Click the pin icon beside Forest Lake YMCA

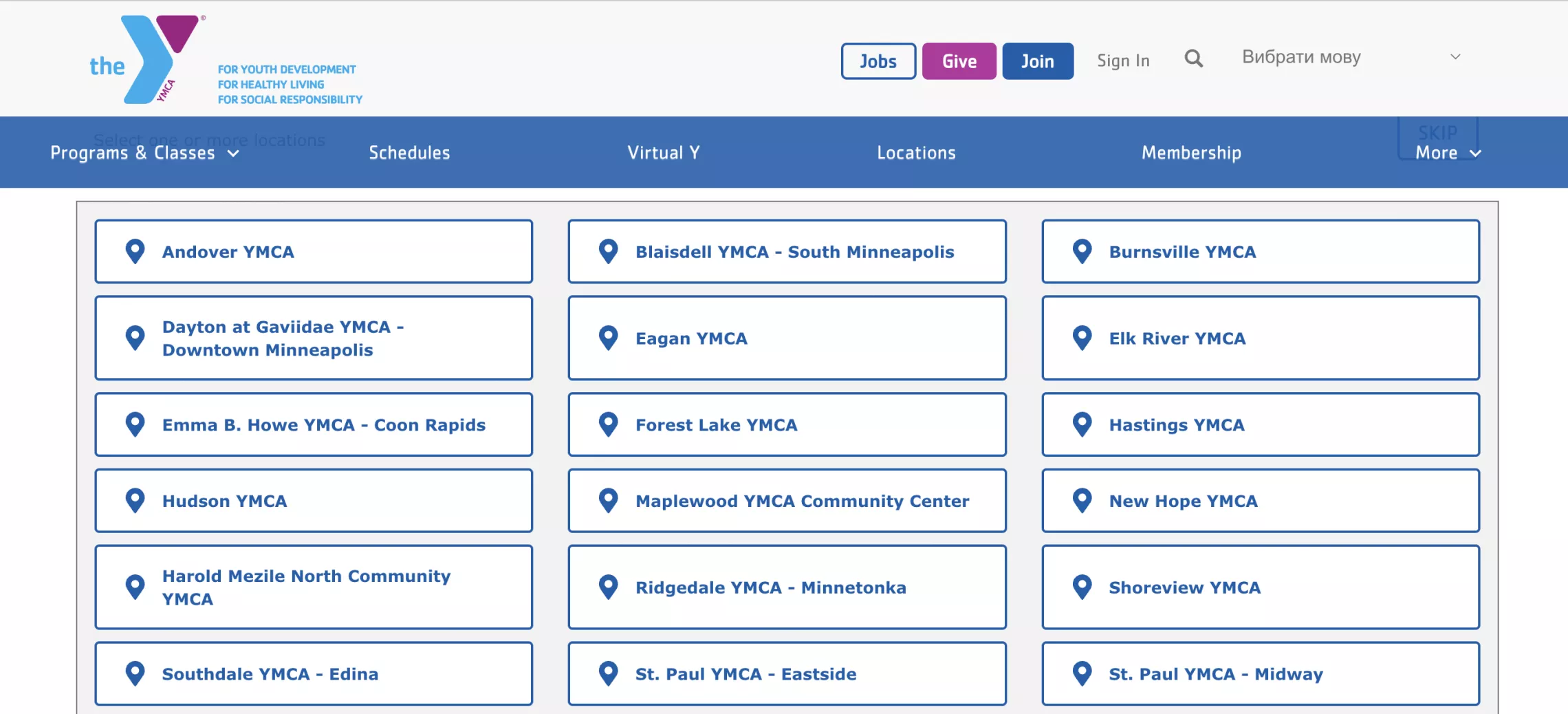609,425
